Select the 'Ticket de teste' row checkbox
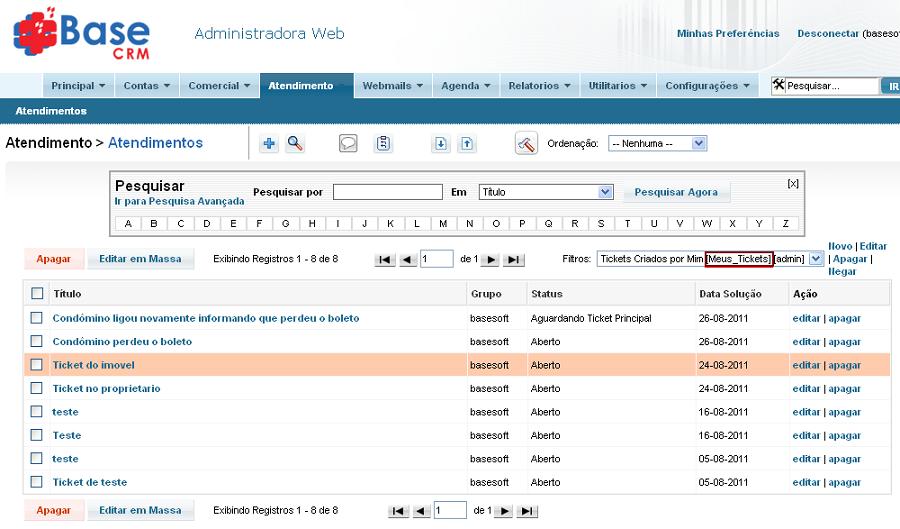The height and width of the screenshot is (529, 900). 37,482
